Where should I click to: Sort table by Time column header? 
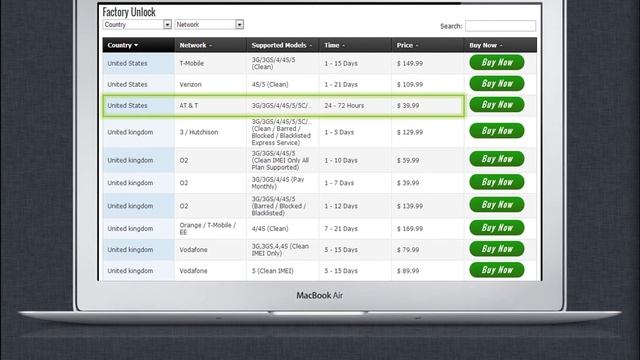click(x=355, y=45)
